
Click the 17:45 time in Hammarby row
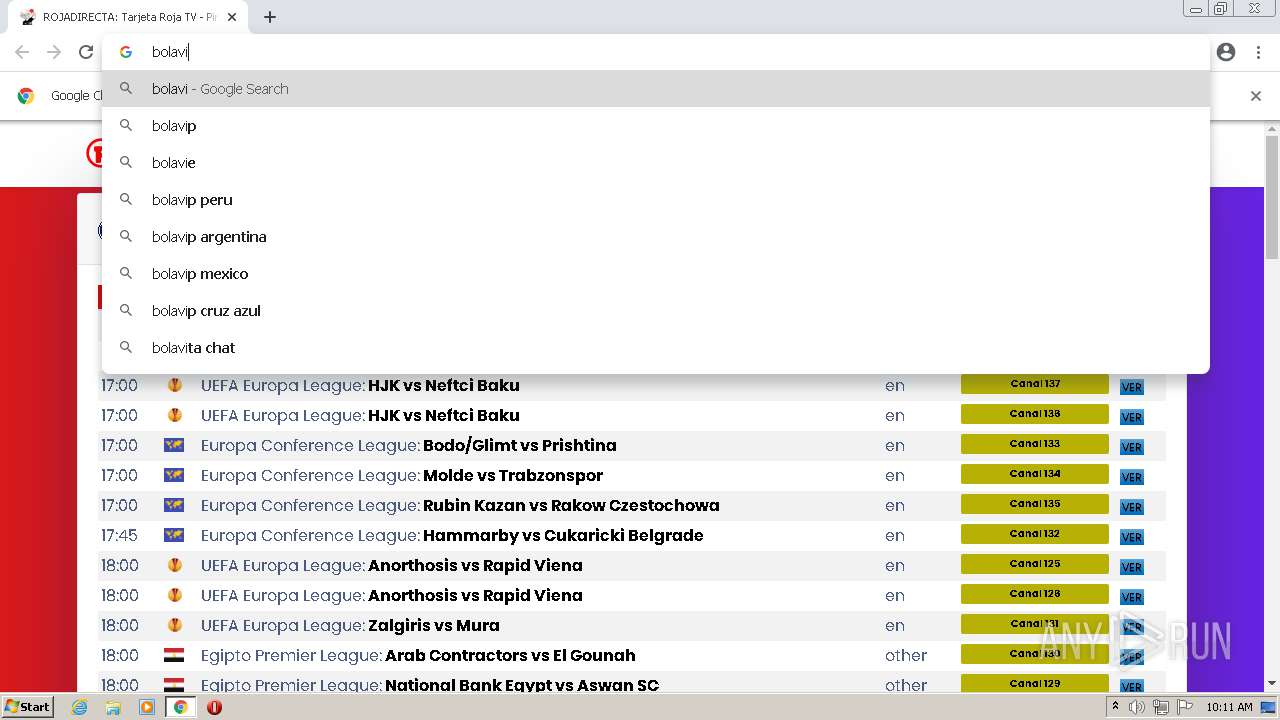point(119,535)
